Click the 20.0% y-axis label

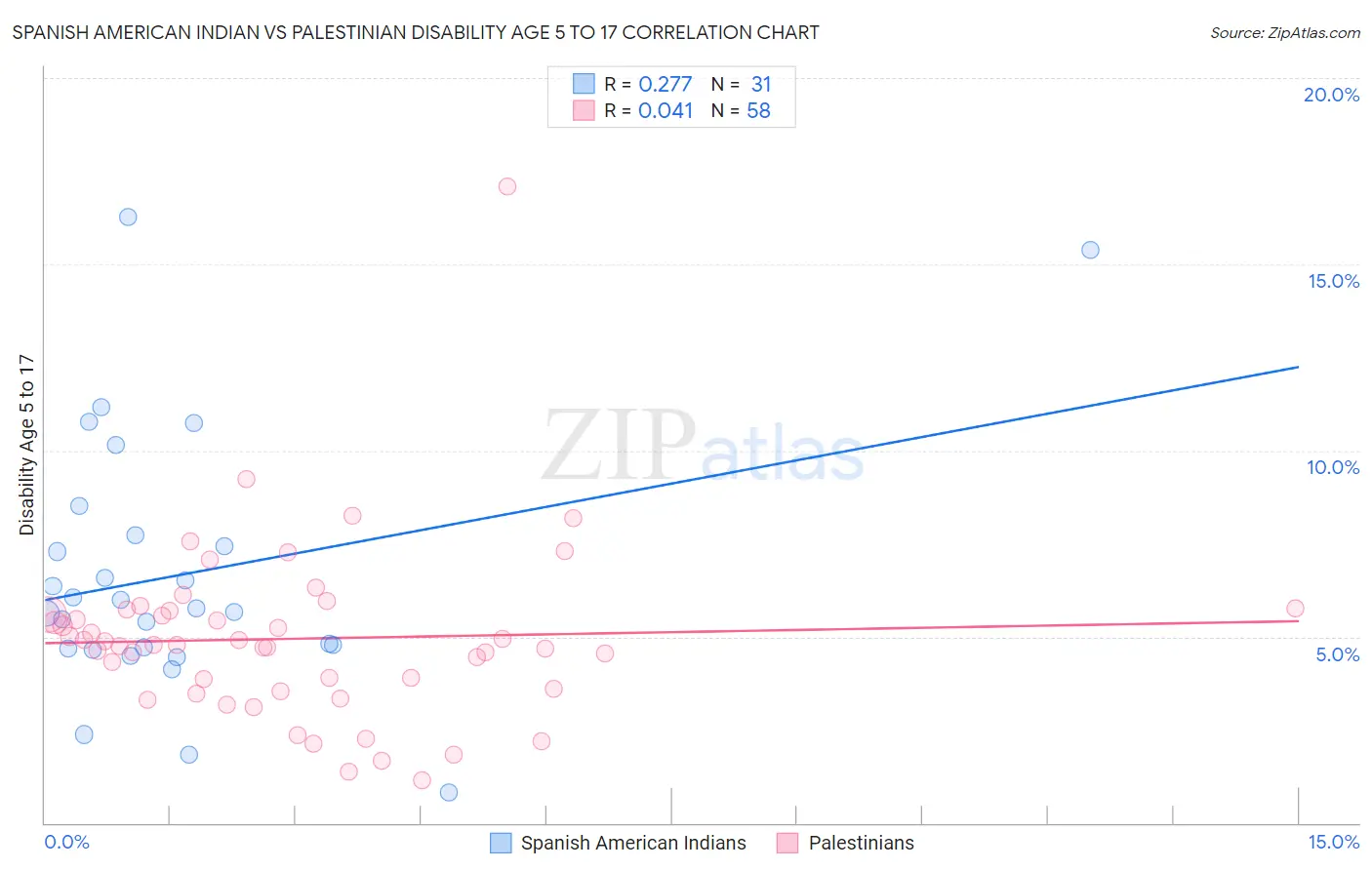coord(1331,95)
